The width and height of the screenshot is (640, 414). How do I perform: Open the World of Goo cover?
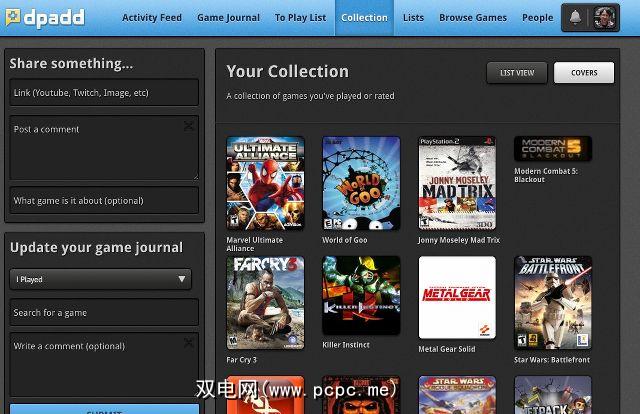point(361,183)
